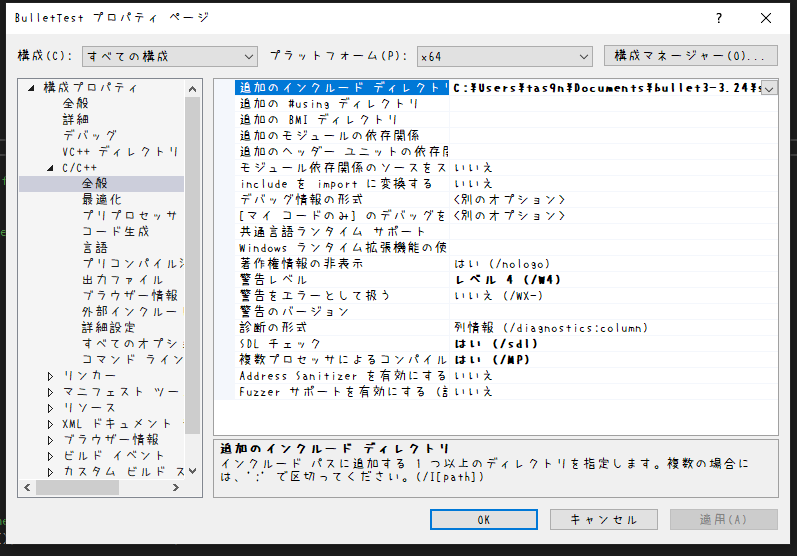The width and height of the screenshot is (797, 556).
Task: Open the 構成(C) configuration dropdown
Action: [170, 56]
